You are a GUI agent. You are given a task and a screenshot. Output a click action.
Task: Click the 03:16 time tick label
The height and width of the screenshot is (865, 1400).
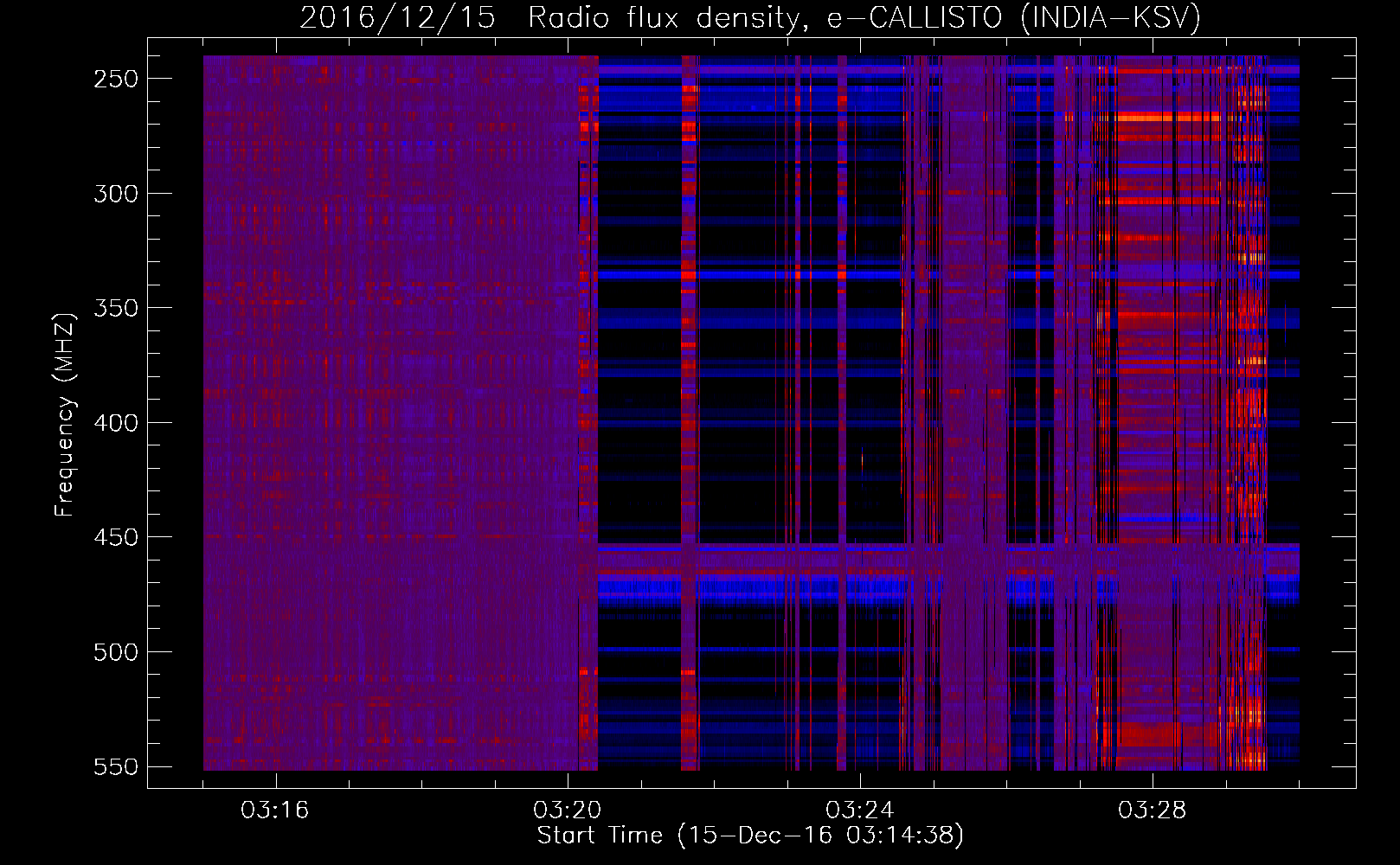275,811
